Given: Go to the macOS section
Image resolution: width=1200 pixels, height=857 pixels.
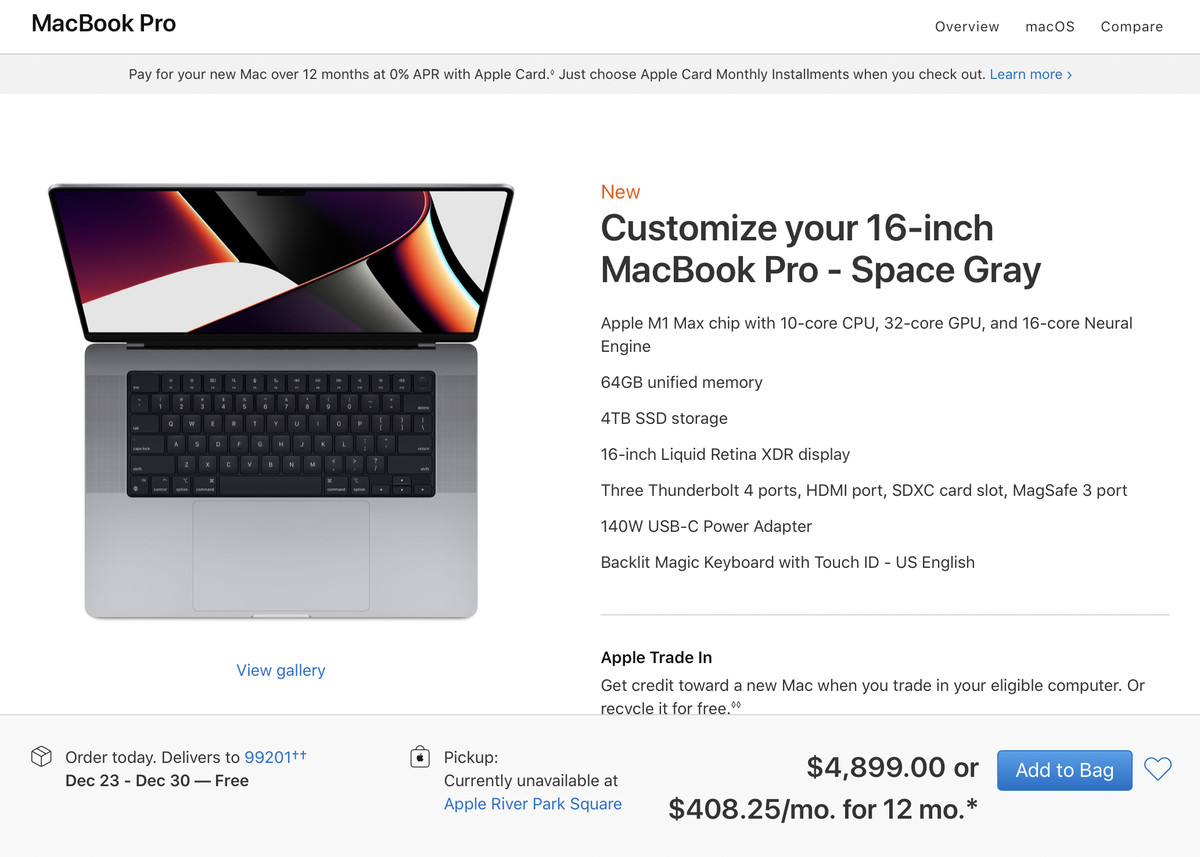Looking at the screenshot, I should point(1049,27).
